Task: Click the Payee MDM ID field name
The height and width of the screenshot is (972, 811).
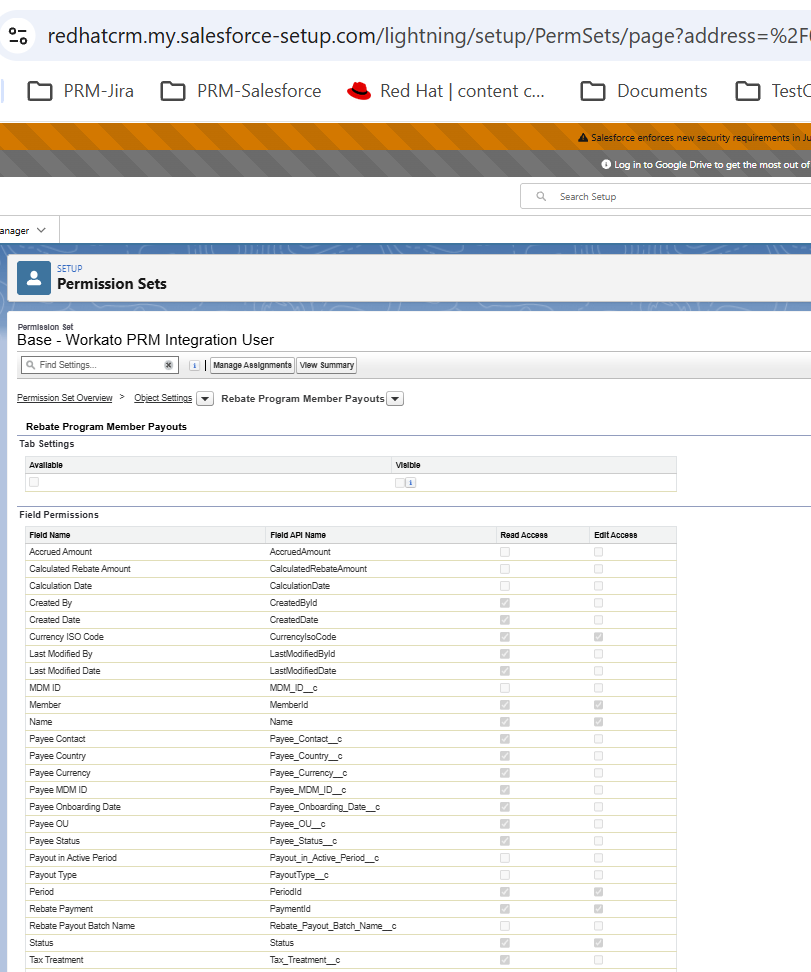Action: (x=58, y=790)
